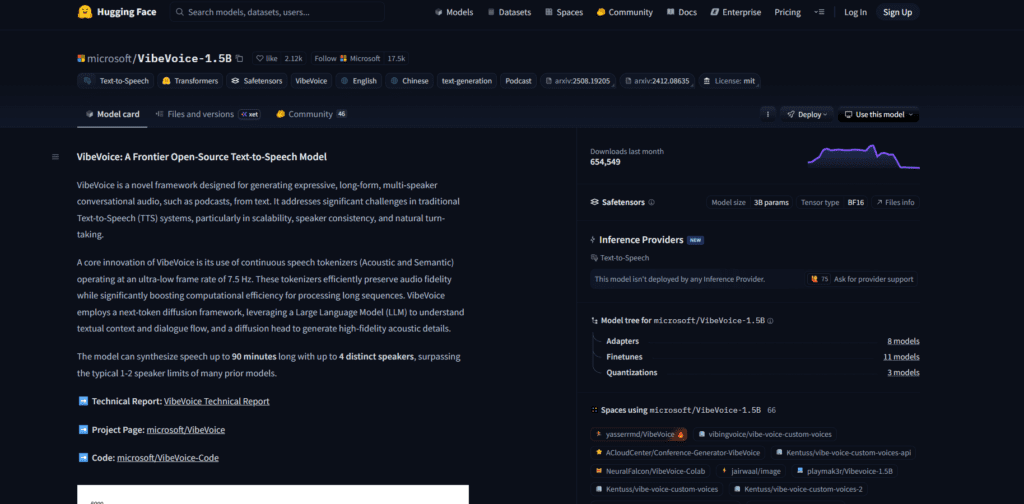Switch to the Community tab with 46
This screenshot has width=1024, height=504.
[x=311, y=114]
